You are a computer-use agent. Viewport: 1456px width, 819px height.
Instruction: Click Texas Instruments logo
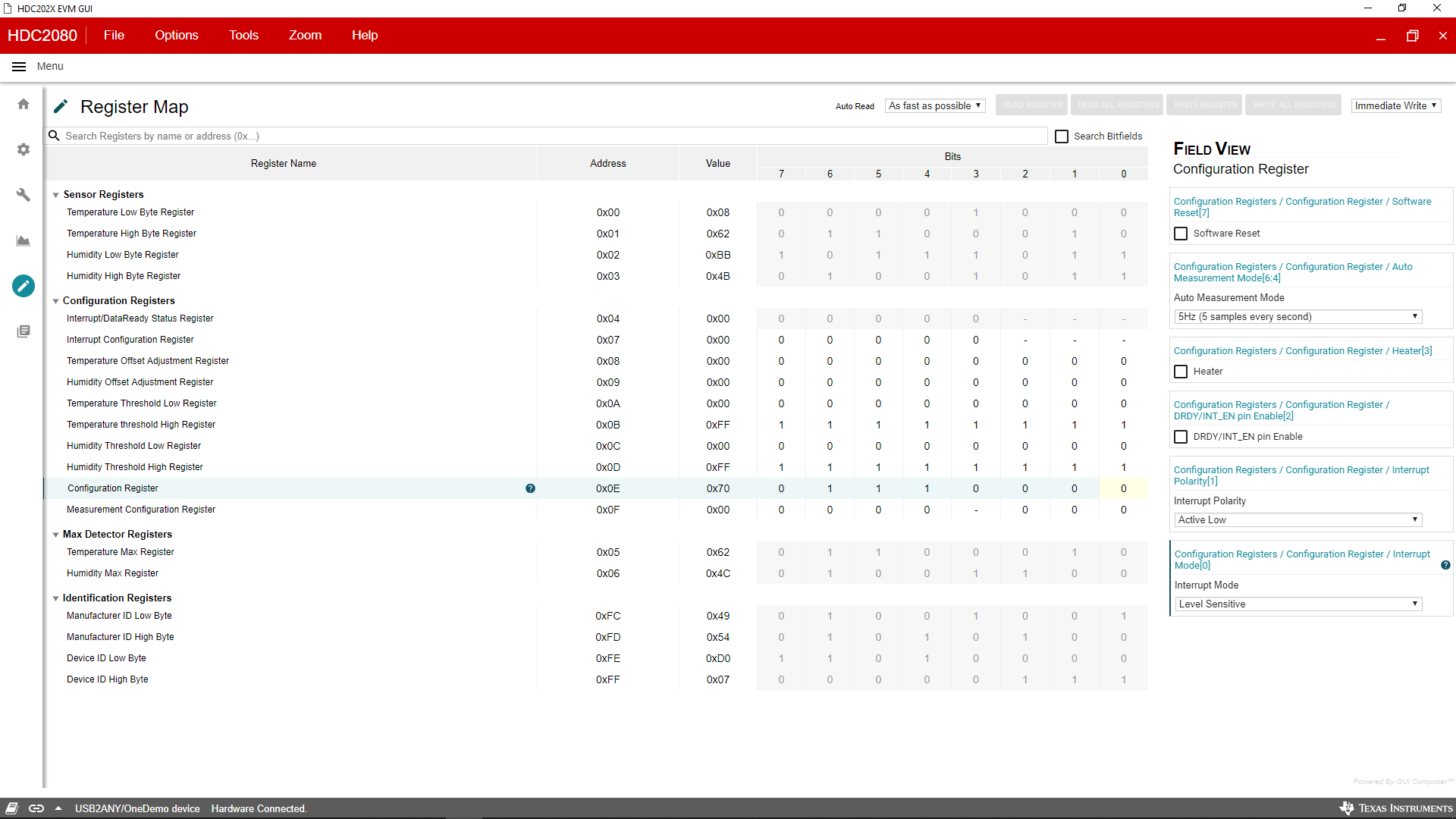pyautogui.click(x=1396, y=808)
